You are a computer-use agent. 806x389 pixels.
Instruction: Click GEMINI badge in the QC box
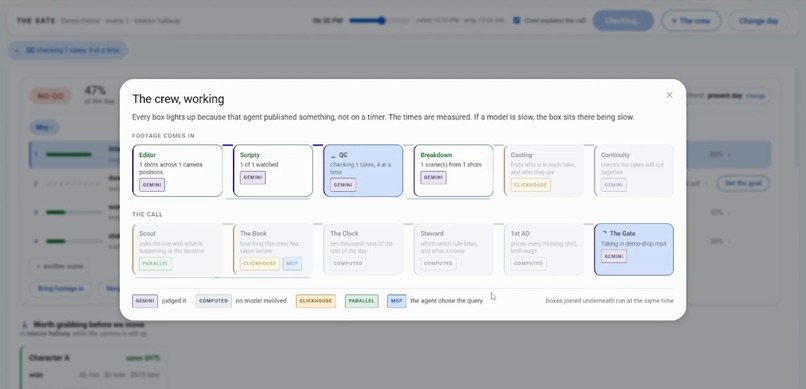coord(343,185)
